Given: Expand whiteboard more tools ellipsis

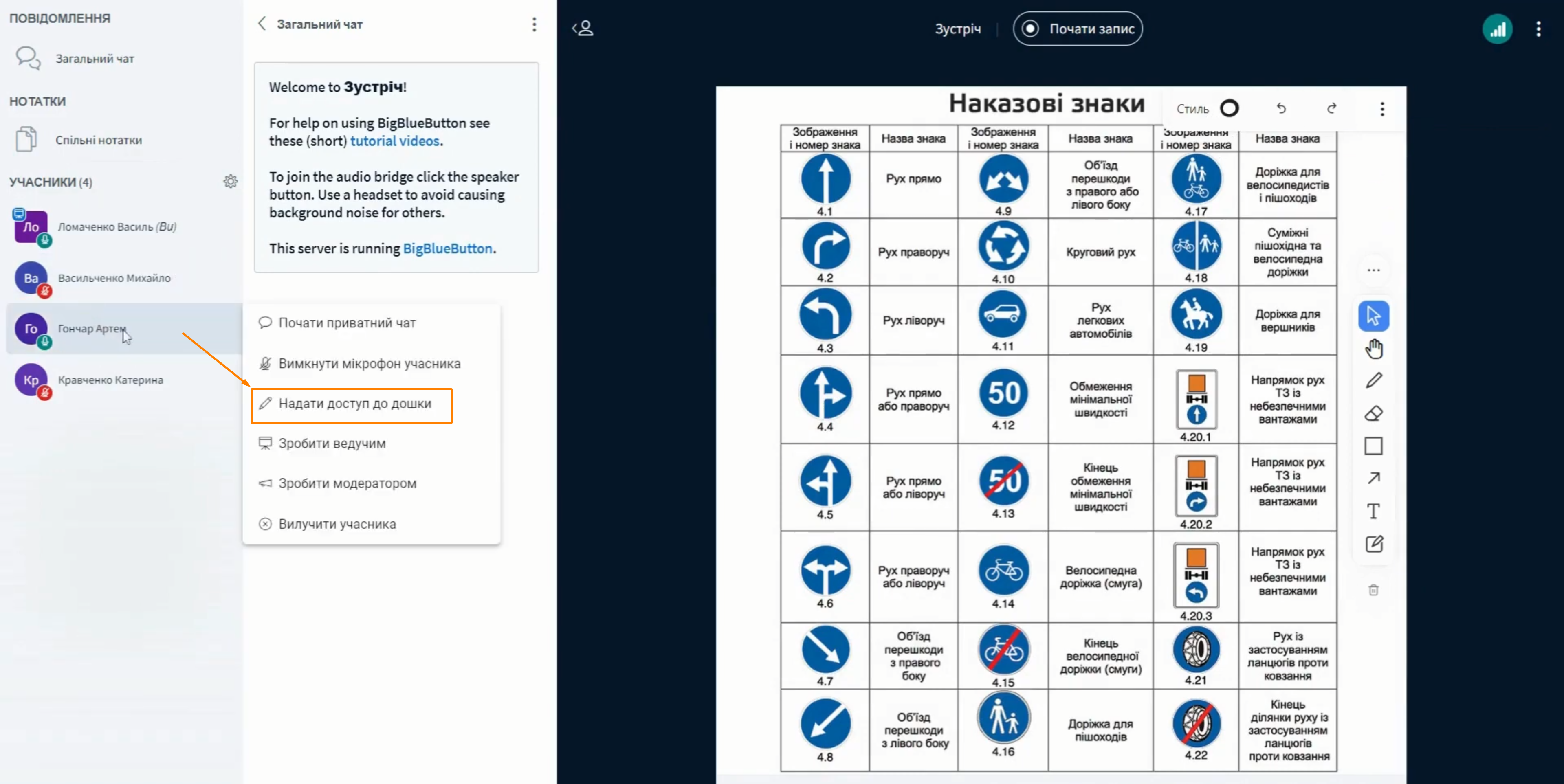Looking at the screenshot, I should tap(1373, 271).
